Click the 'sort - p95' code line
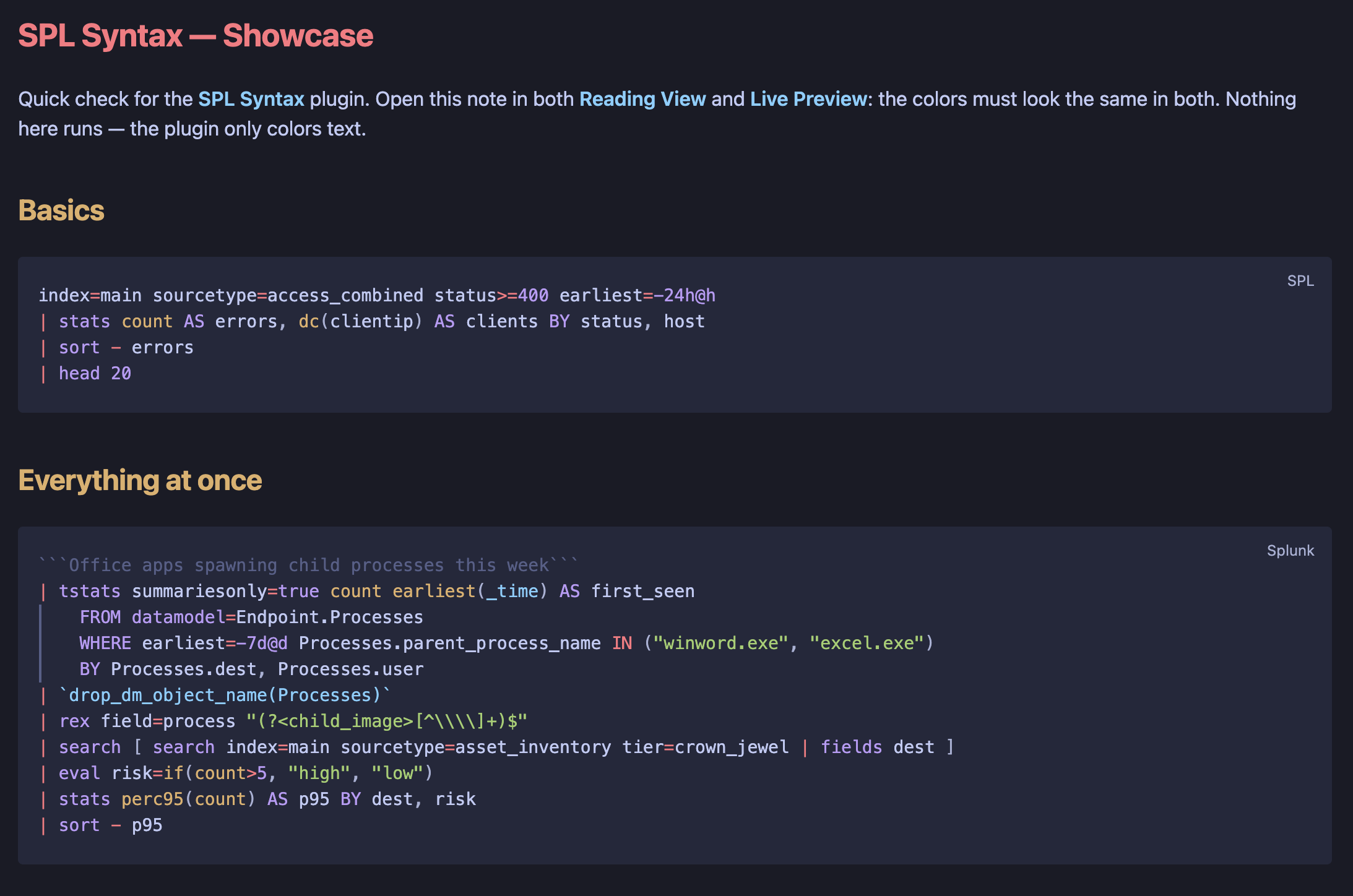Viewport: 1353px width, 896px height. (x=100, y=825)
